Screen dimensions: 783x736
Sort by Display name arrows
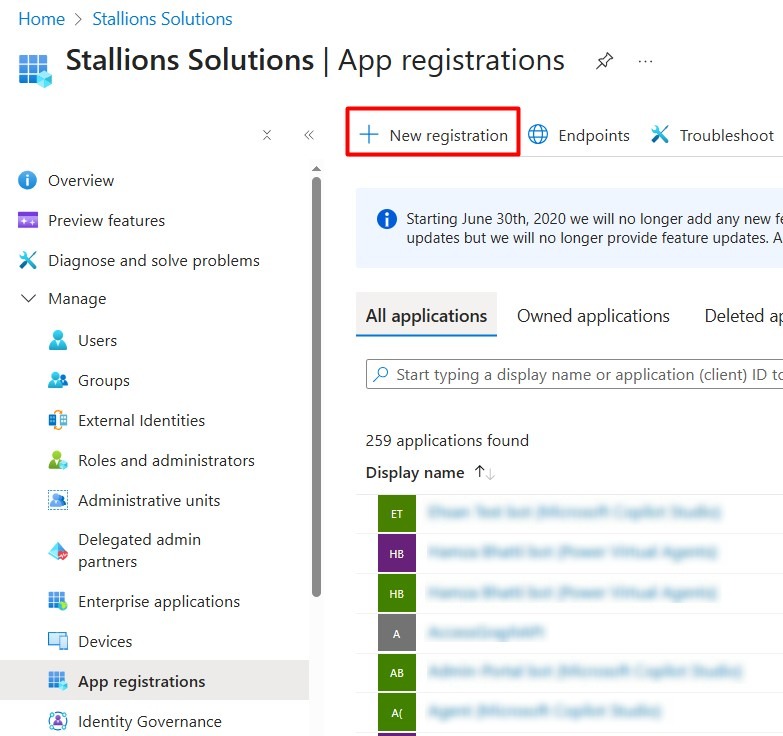click(485, 472)
